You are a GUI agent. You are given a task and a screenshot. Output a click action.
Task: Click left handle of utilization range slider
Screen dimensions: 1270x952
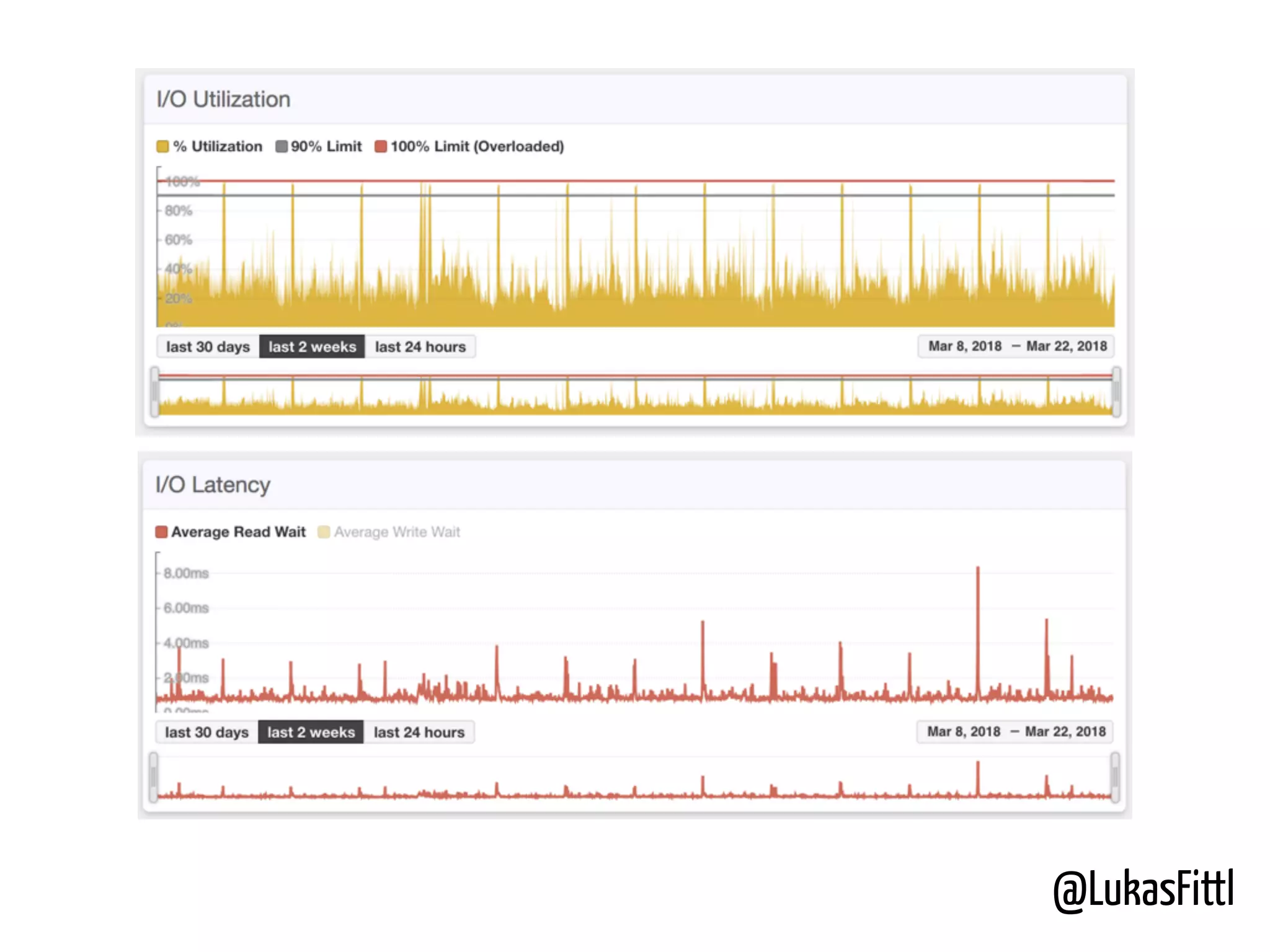(154, 392)
